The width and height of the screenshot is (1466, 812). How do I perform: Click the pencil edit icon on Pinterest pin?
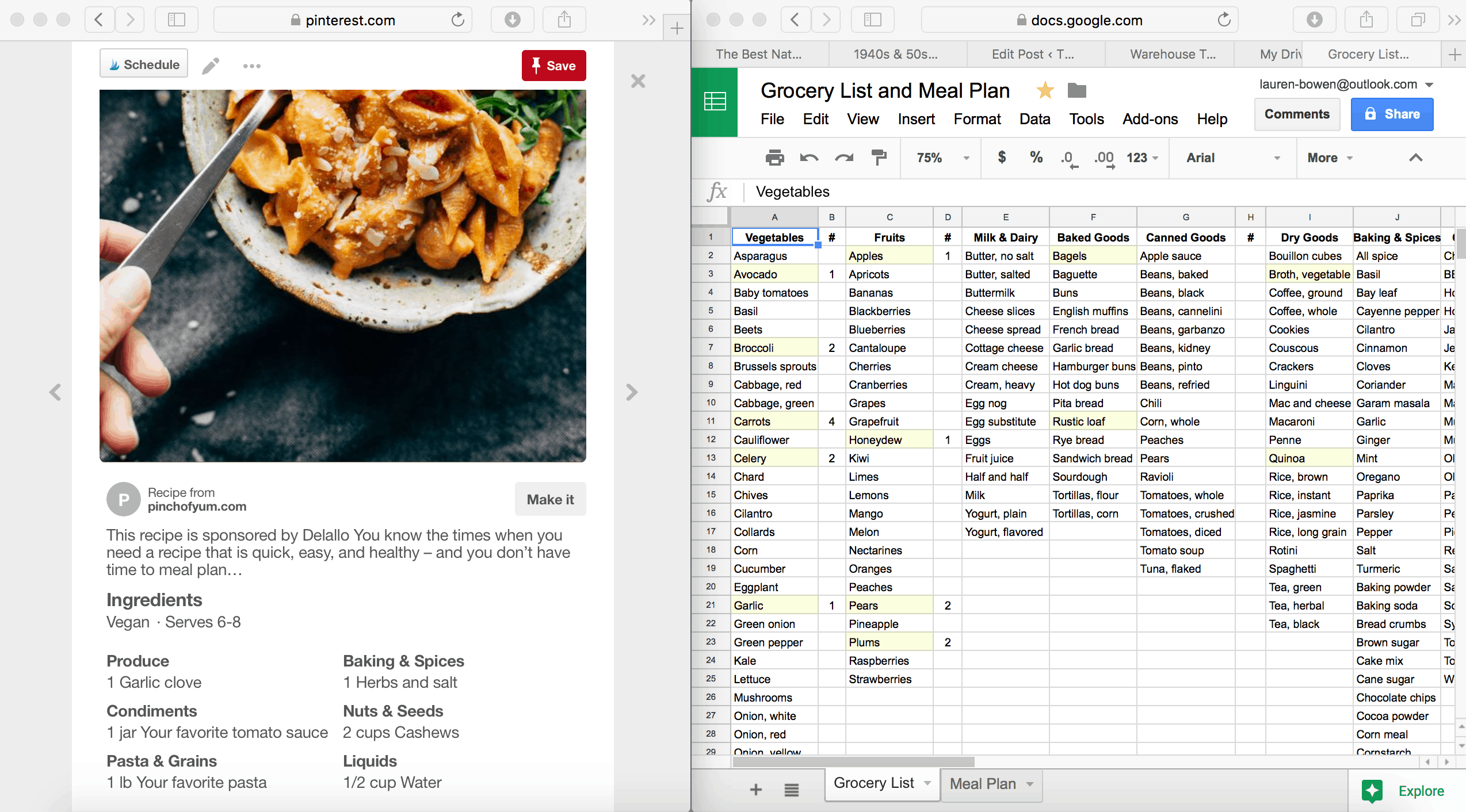[211, 66]
